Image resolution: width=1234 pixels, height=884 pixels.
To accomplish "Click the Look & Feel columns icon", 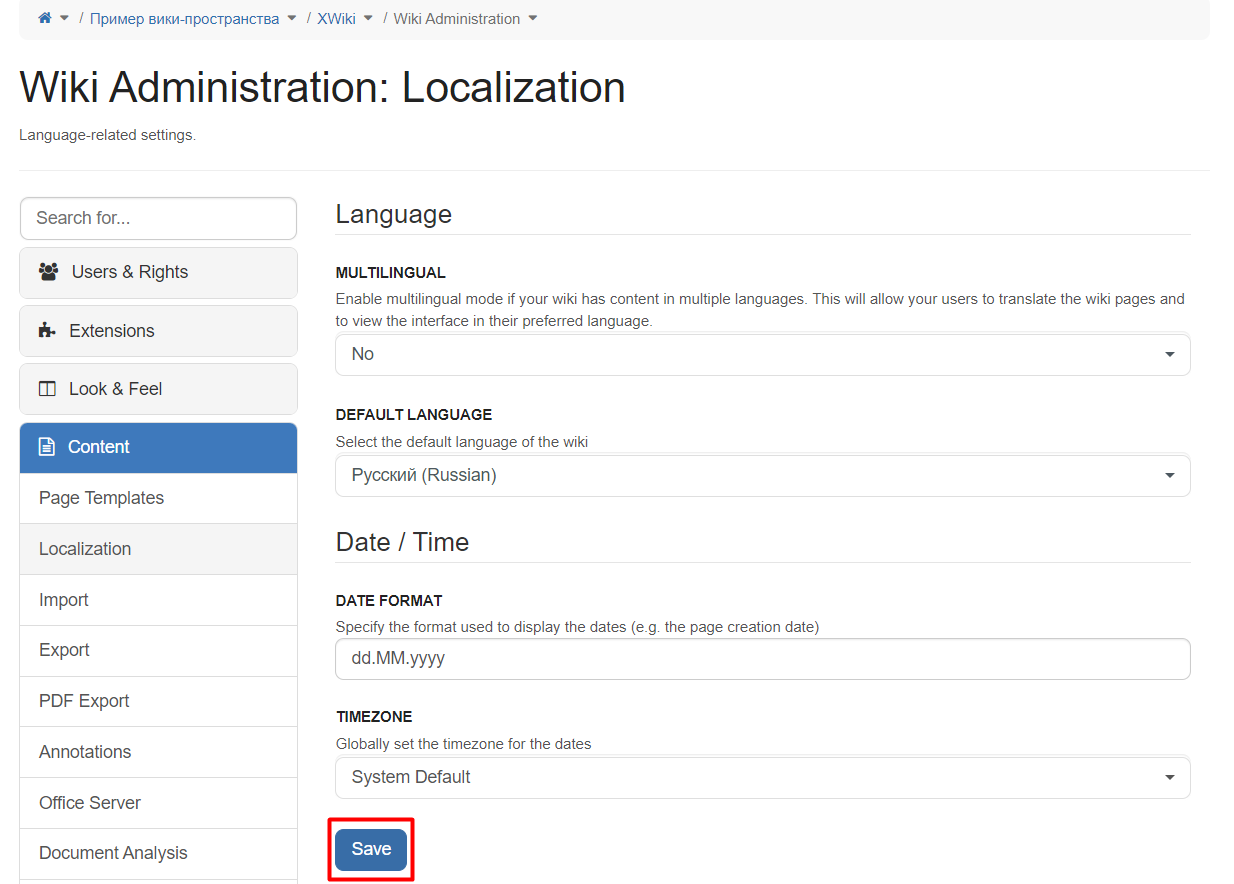I will coord(47,389).
